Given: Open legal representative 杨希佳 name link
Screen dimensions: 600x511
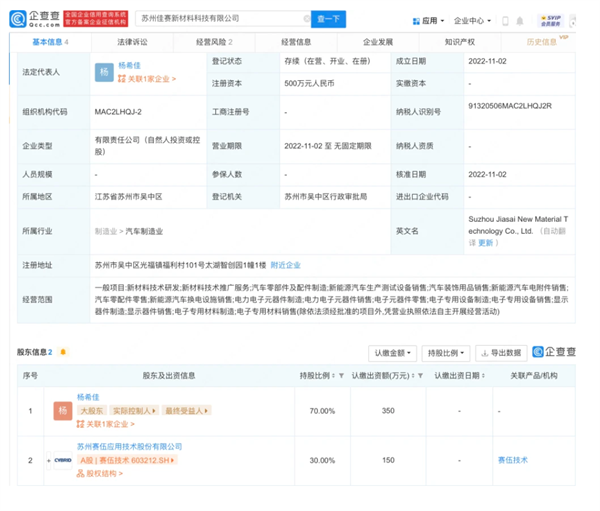Looking at the screenshot, I should click(129, 65).
